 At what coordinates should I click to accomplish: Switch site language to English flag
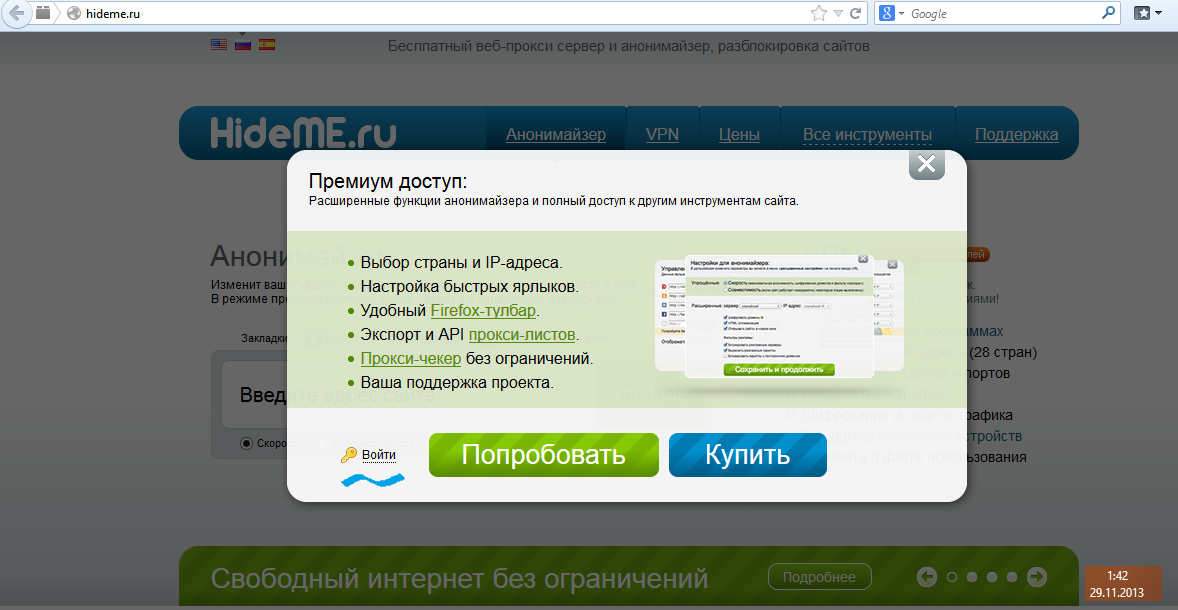(x=219, y=44)
